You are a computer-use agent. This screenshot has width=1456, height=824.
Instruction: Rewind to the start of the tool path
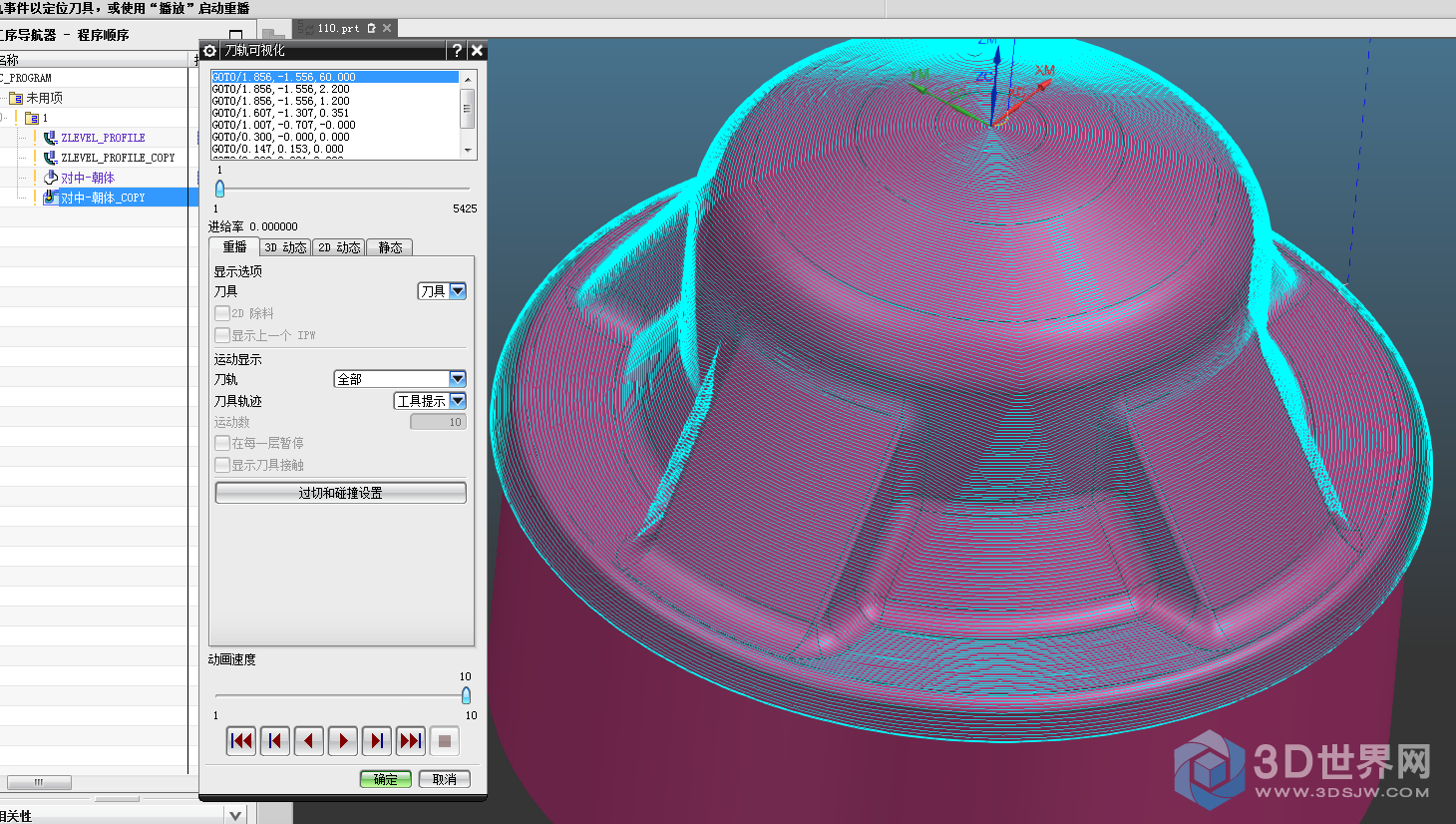point(241,741)
